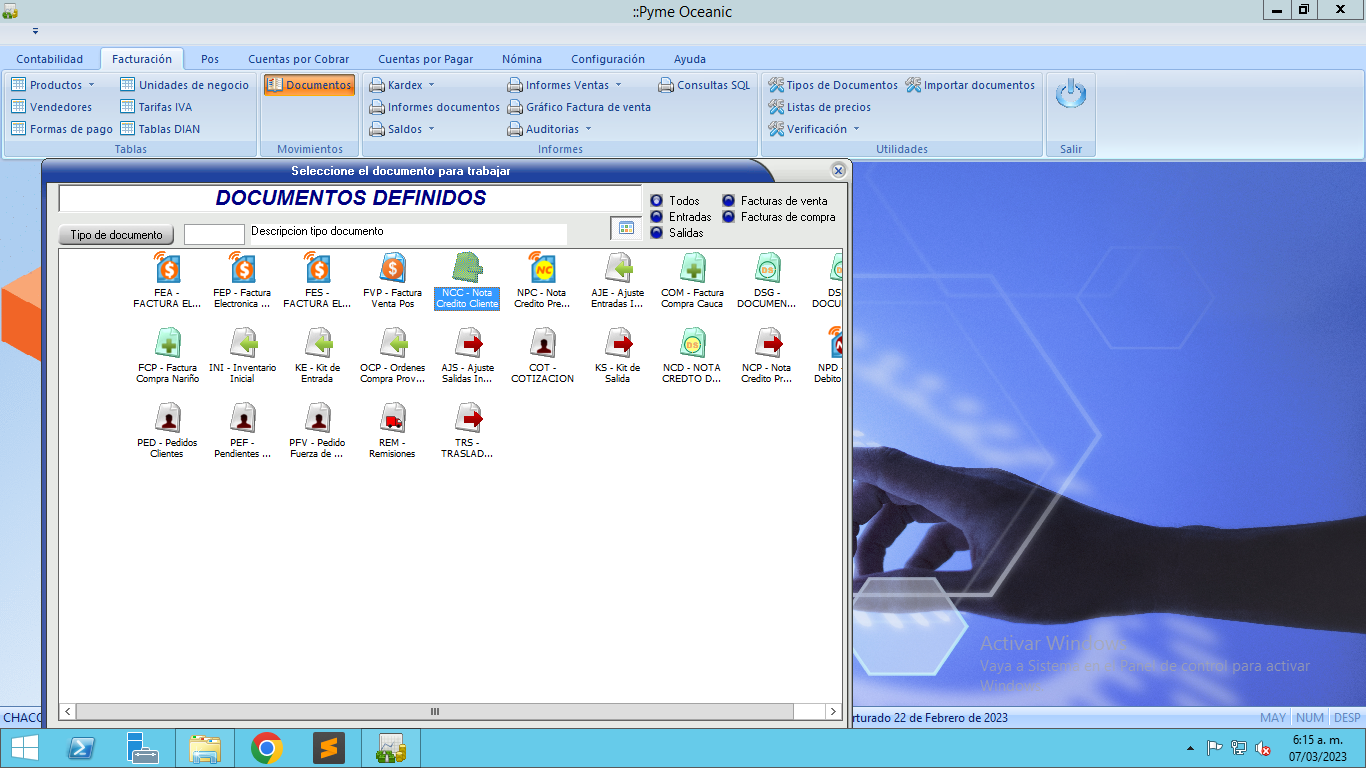Viewport: 1366px width, 768px height.
Task: Select the PED Pedidos Clientes icon
Action: coord(167,418)
